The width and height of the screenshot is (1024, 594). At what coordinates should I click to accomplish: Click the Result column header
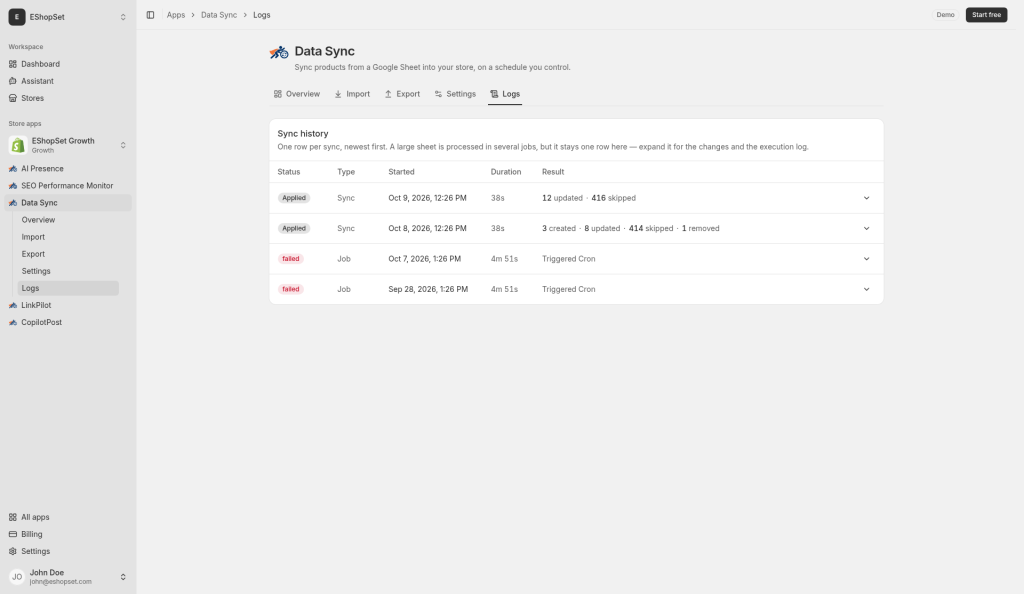pyautogui.click(x=552, y=172)
